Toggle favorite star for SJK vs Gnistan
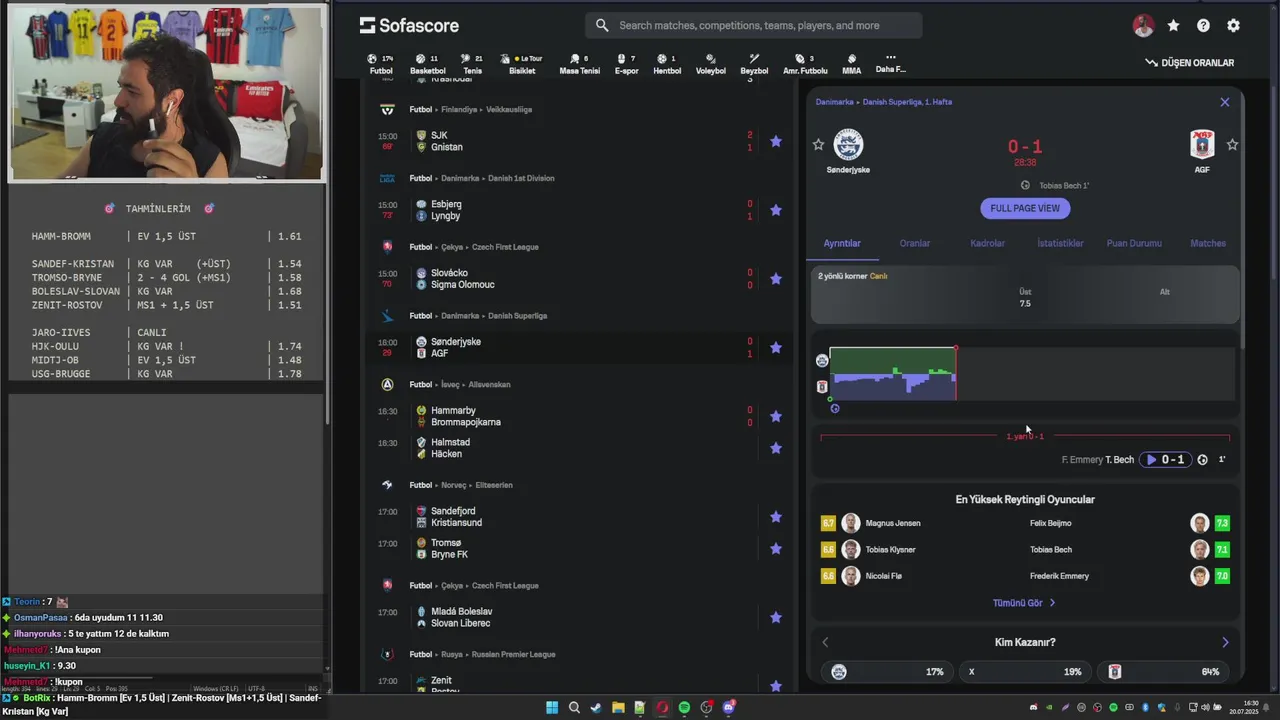 776,141
